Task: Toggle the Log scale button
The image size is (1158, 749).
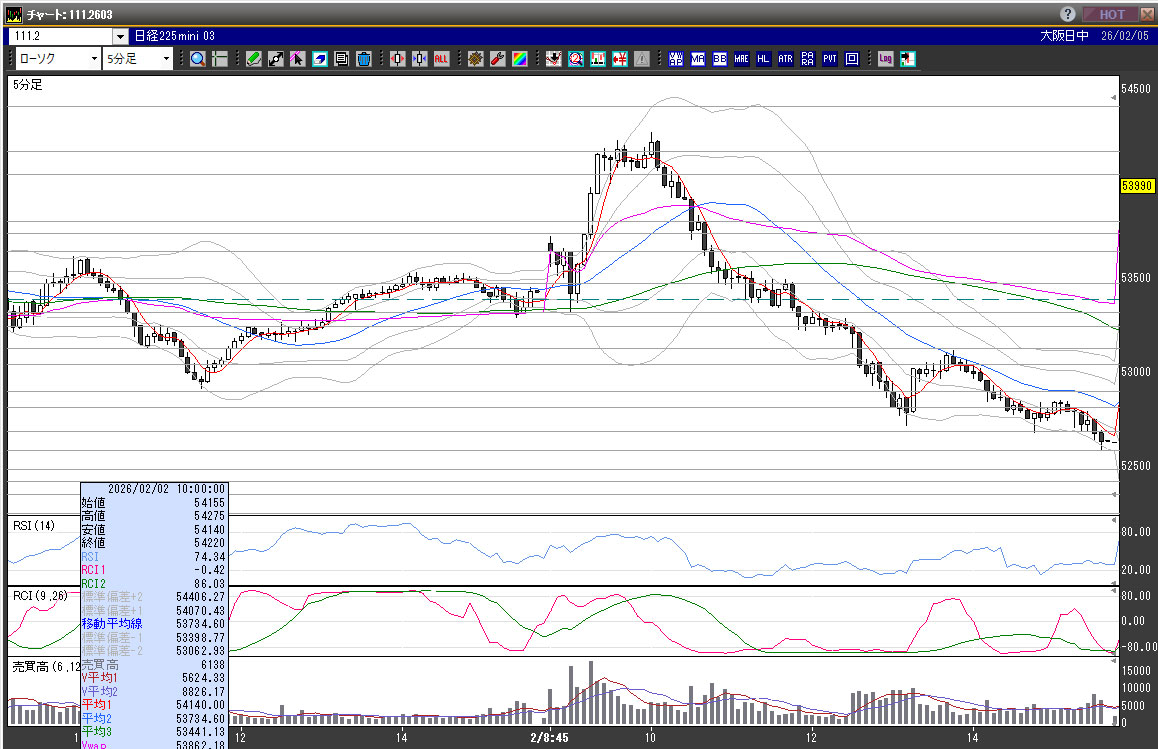Action: tap(885, 59)
